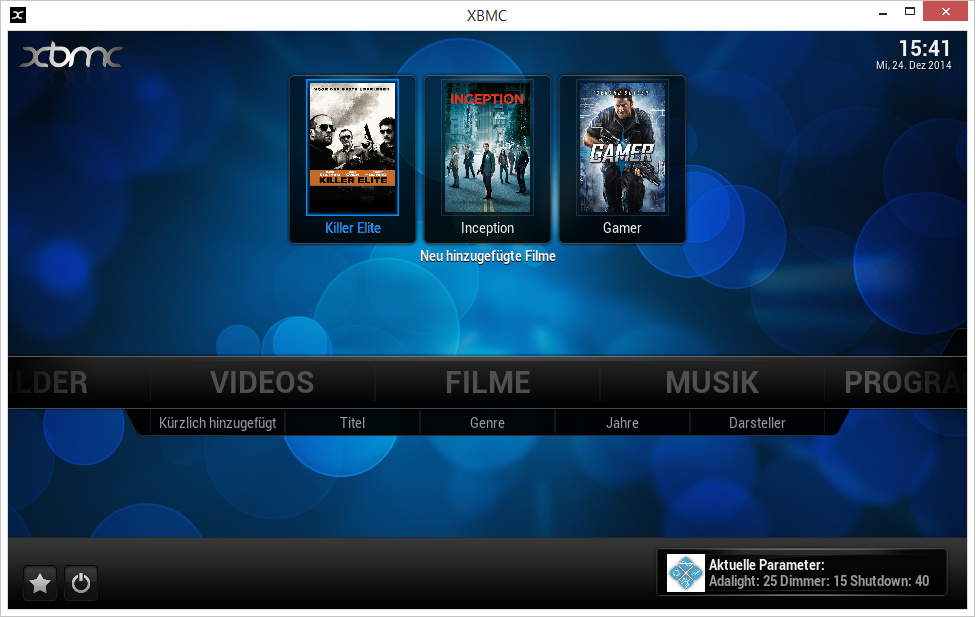
Task: Select the Inception movie poster
Action: [487, 148]
